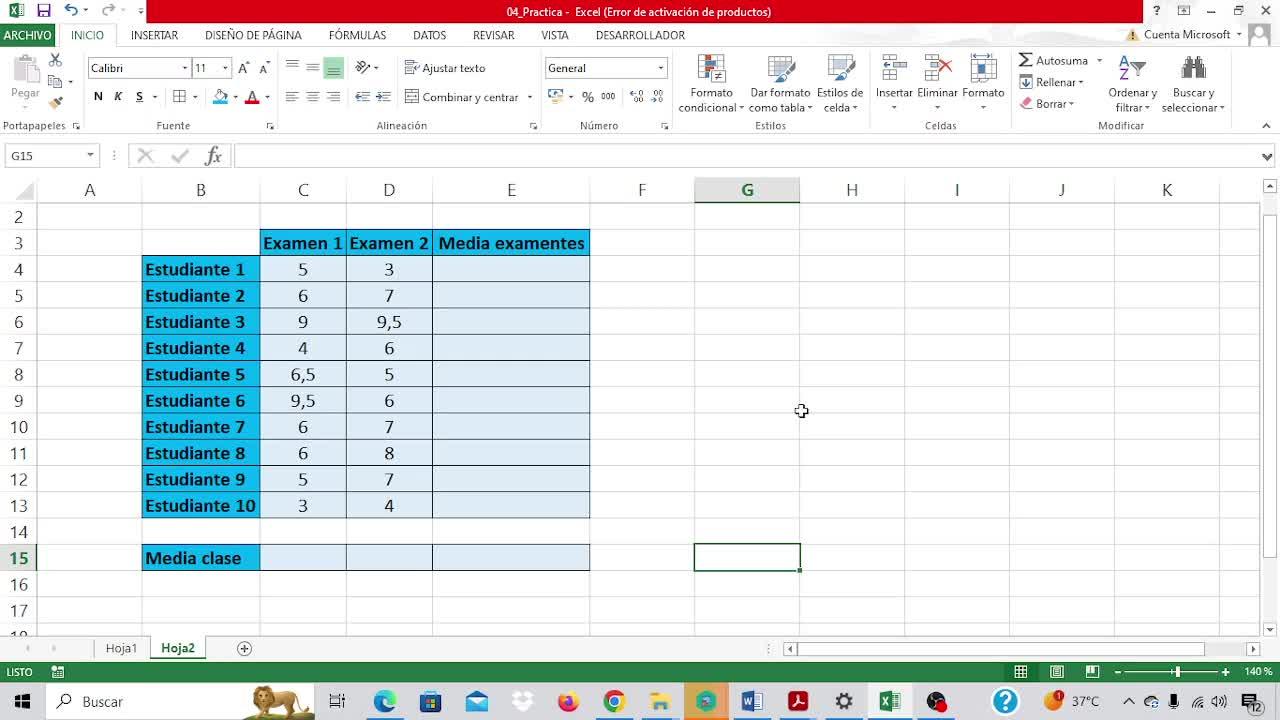The height and width of the screenshot is (720, 1280).
Task: Open the Conditional Formatting menu
Action: (x=711, y=84)
